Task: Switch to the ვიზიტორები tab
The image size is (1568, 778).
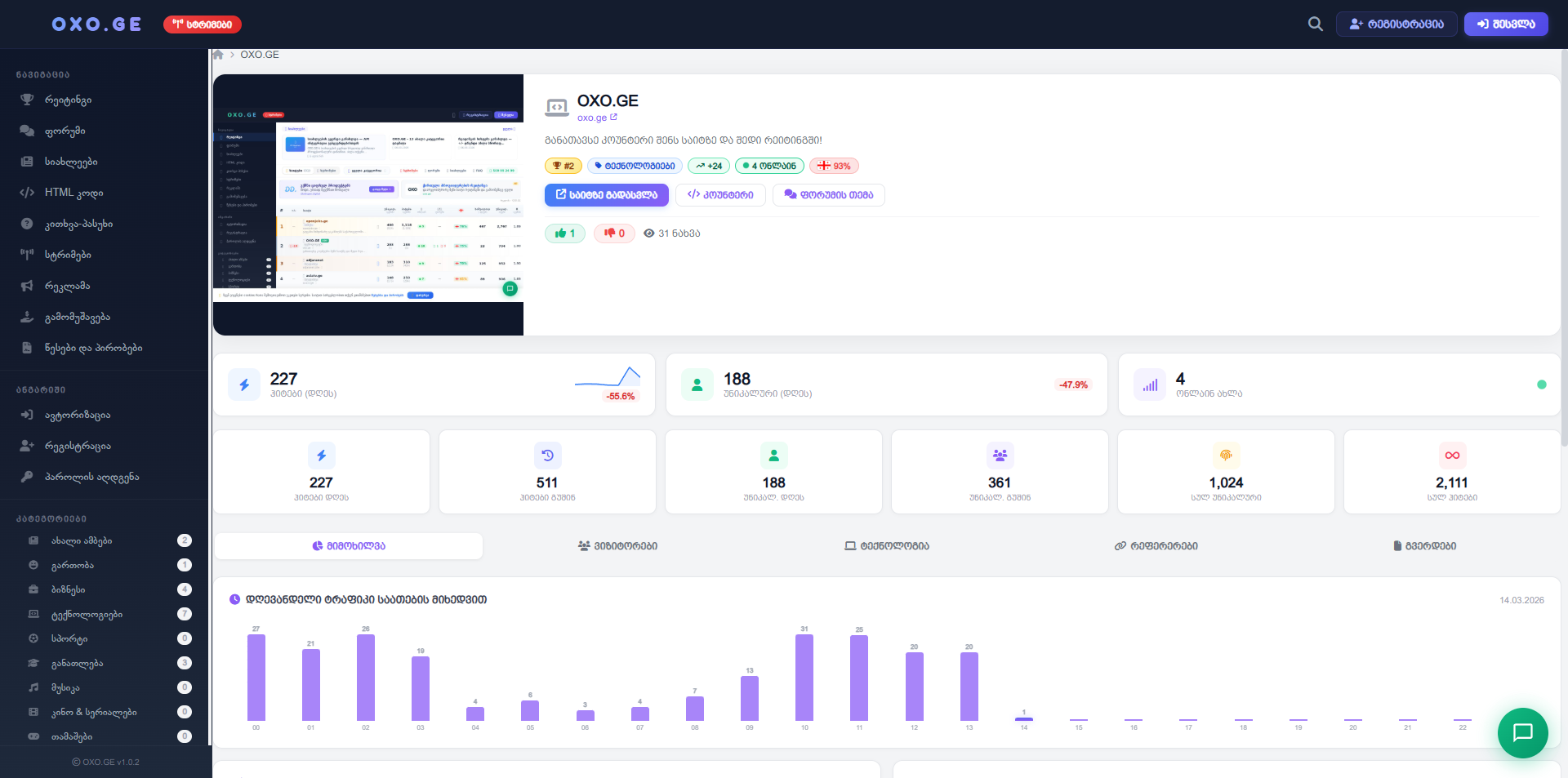Action: coord(617,546)
